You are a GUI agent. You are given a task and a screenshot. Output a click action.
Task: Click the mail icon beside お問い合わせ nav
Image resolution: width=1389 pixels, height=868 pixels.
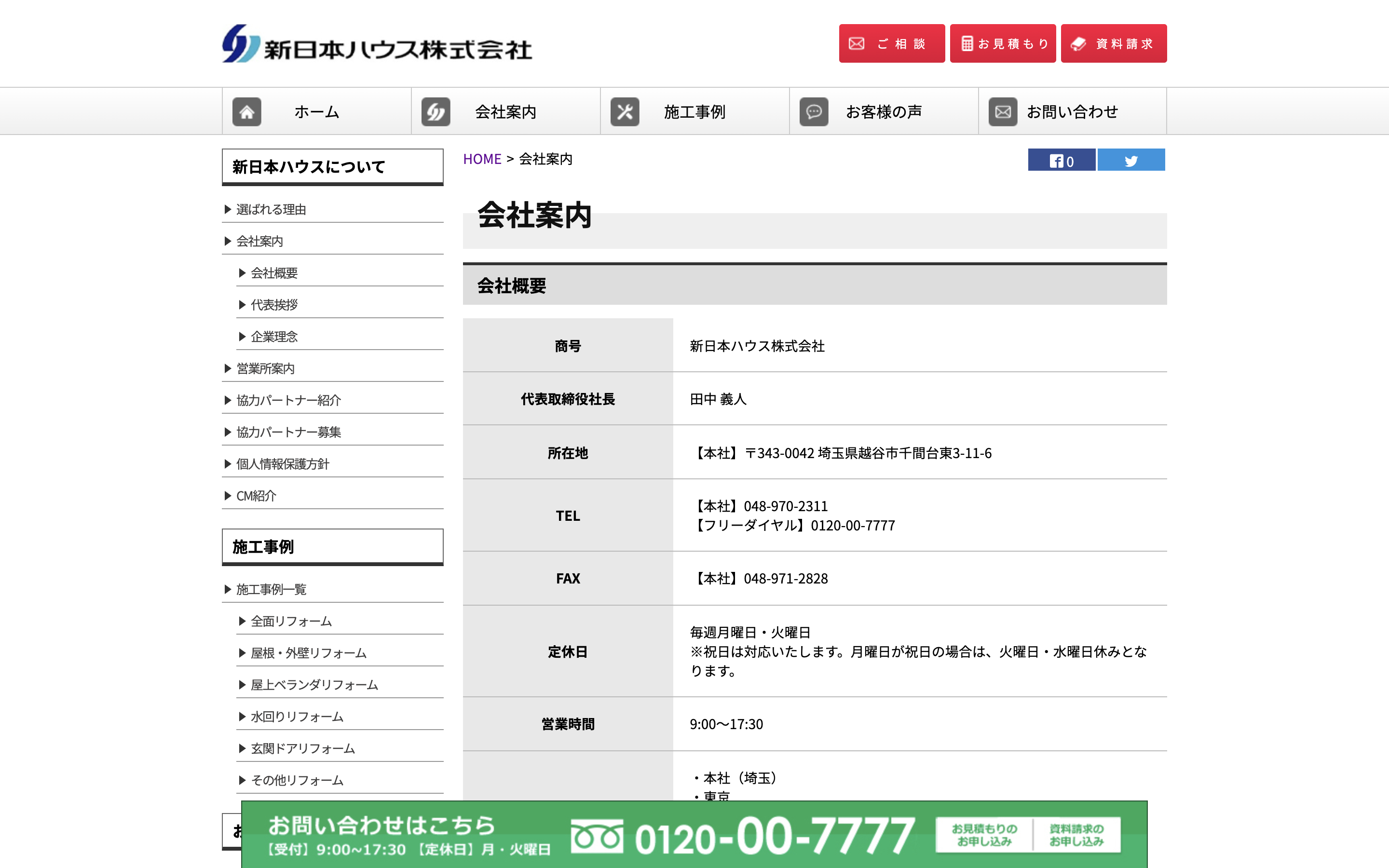coord(1003,111)
